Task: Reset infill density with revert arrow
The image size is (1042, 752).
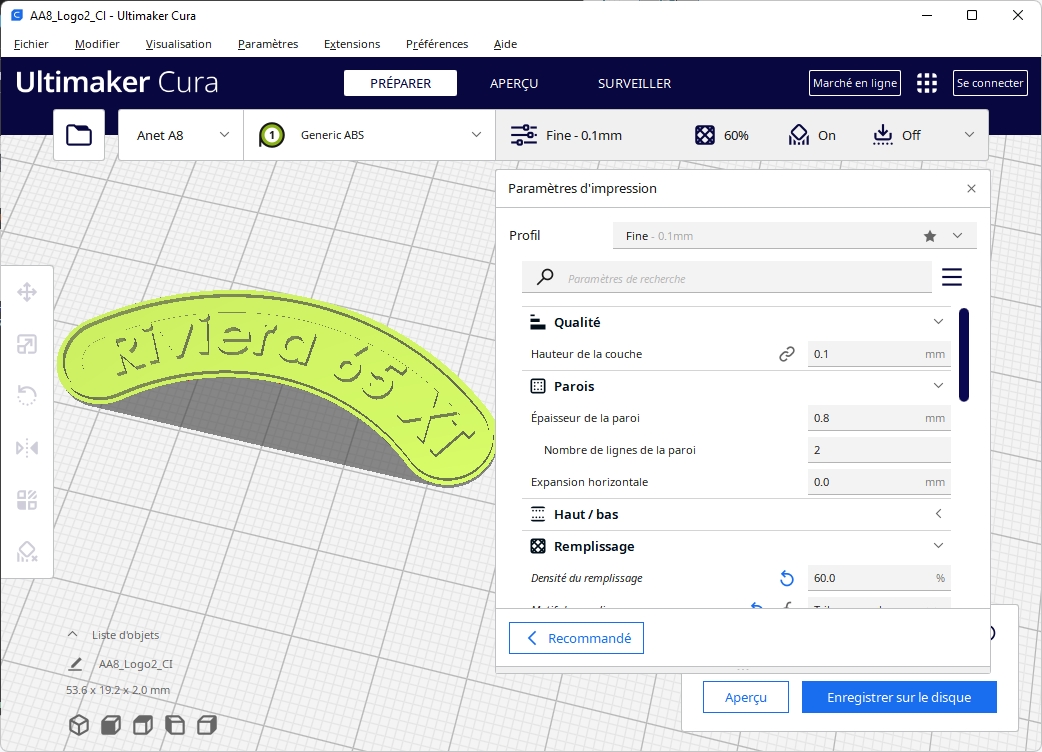Action: [786, 578]
